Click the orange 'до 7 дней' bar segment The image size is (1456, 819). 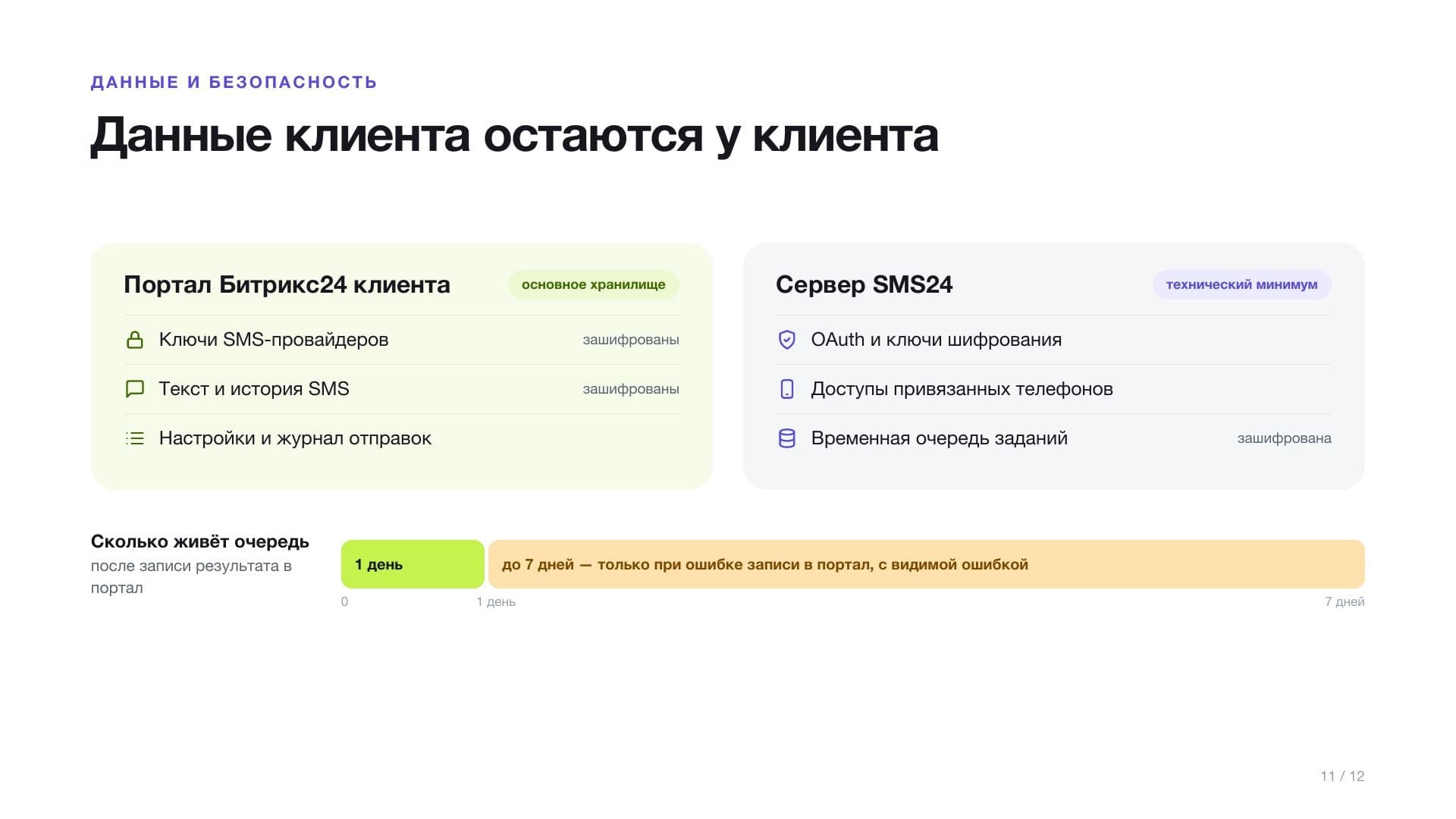pyautogui.click(x=927, y=564)
